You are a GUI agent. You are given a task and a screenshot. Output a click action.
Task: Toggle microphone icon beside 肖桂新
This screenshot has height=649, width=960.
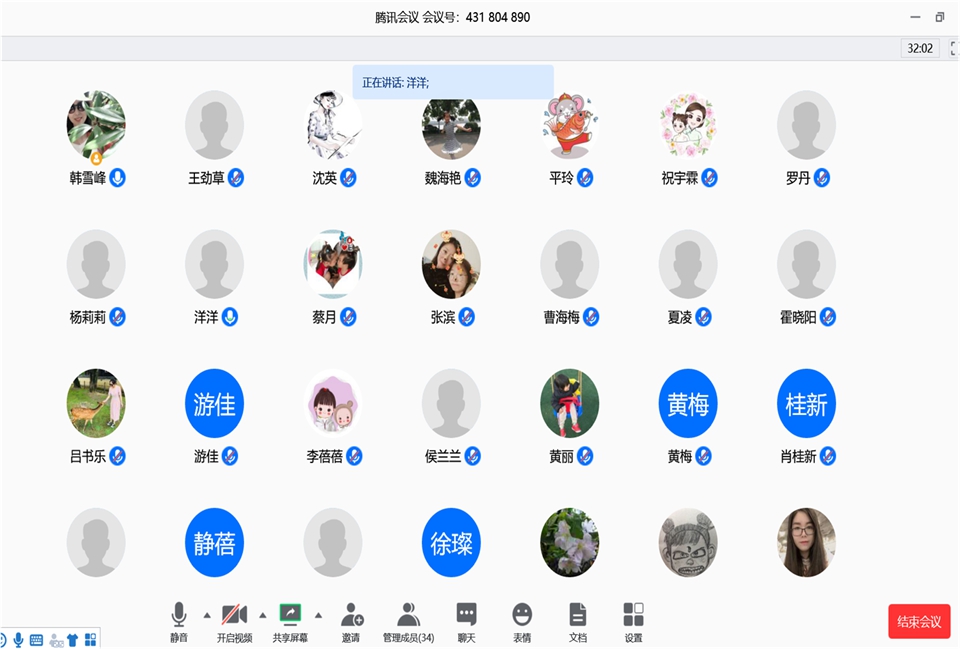coord(827,456)
